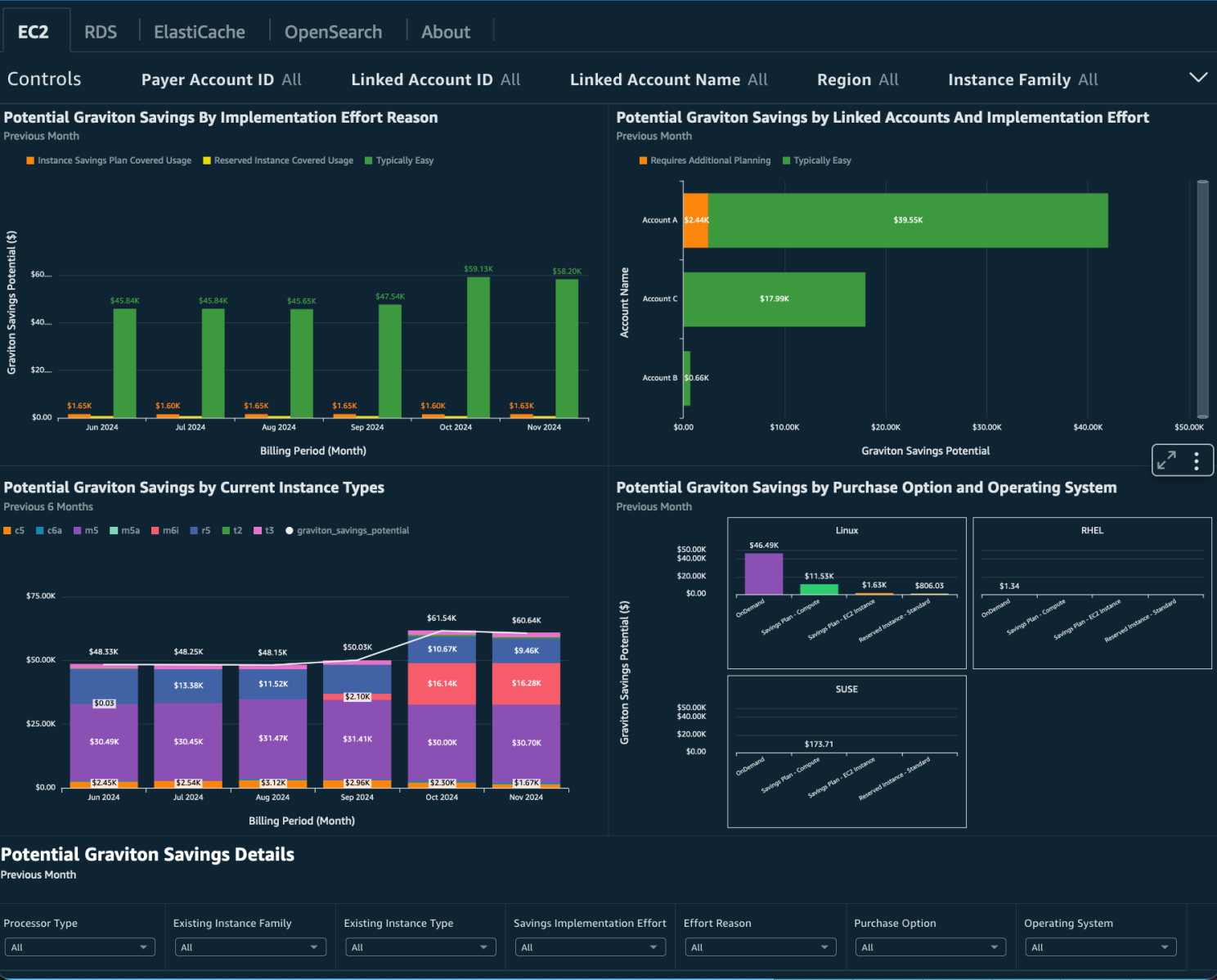Viewport: 1217px width, 980px height.
Task: Expand the Linked Accounts chart to fullscreen
Action: pos(1168,460)
